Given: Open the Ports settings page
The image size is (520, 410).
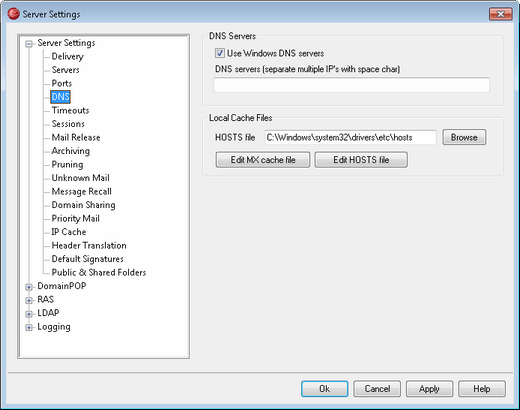Looking at the screenshot, I should [62, 83].
